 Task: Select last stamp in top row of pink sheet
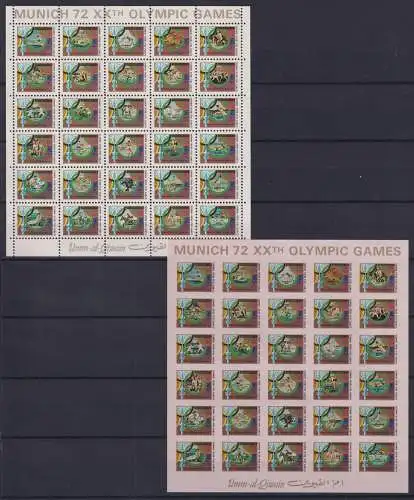tap(377, 277)
